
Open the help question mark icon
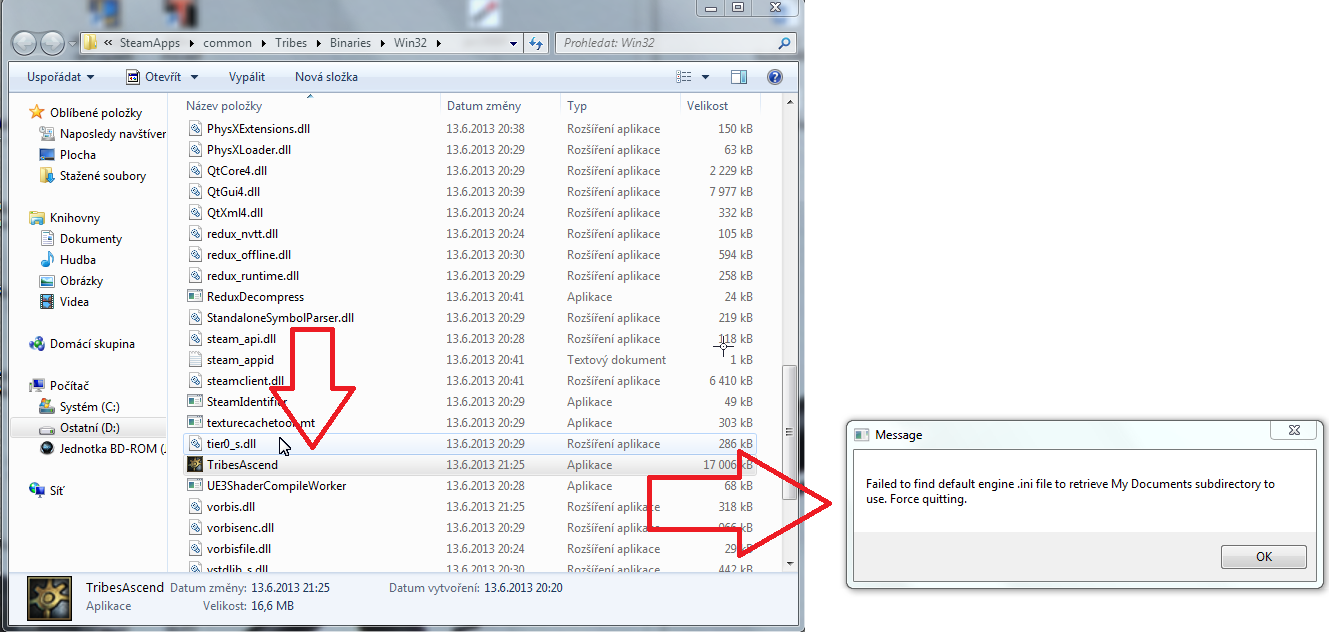click(x=774, y=77)
